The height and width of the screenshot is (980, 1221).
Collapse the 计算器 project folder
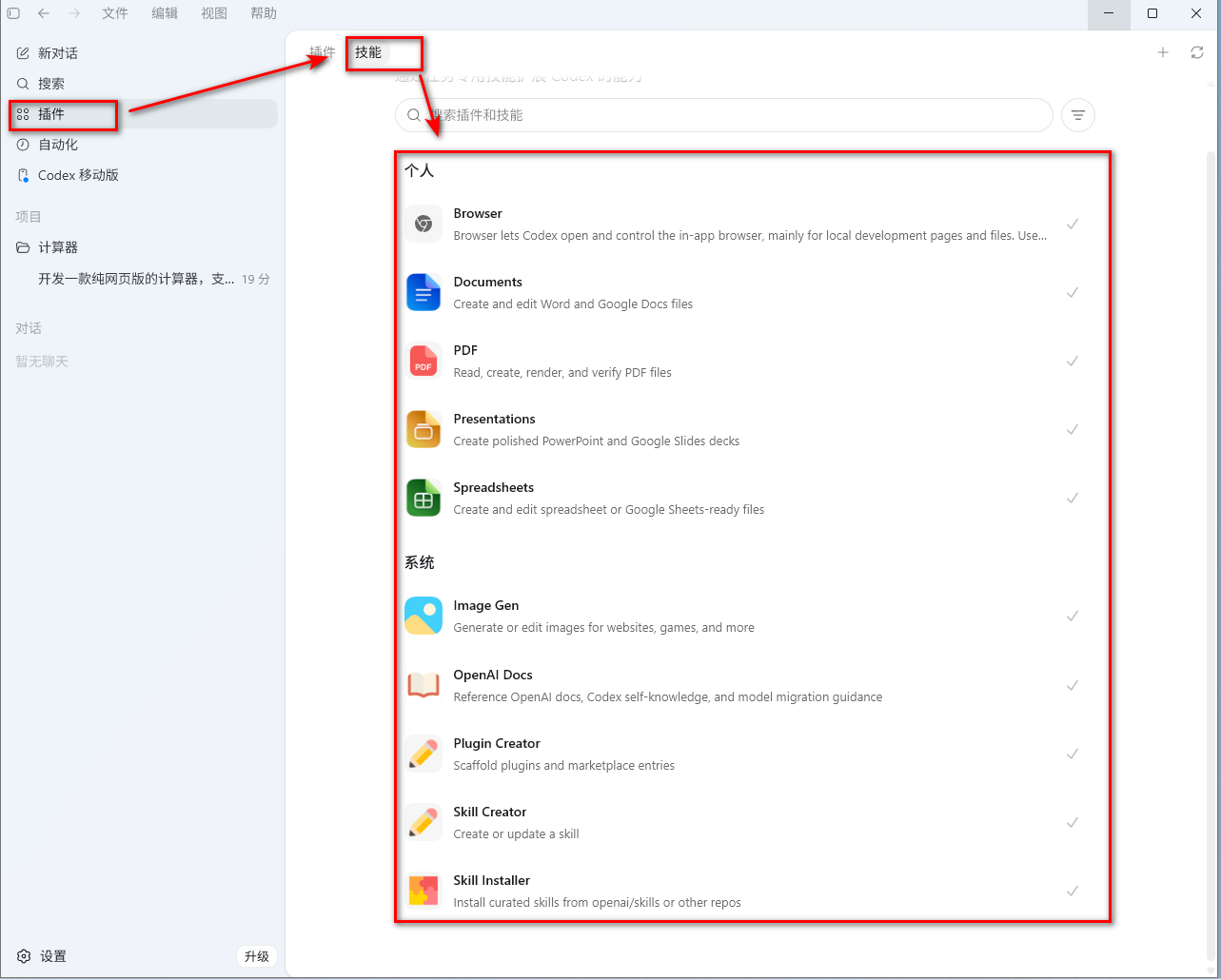pyautogui.click(x=23, y=247)
